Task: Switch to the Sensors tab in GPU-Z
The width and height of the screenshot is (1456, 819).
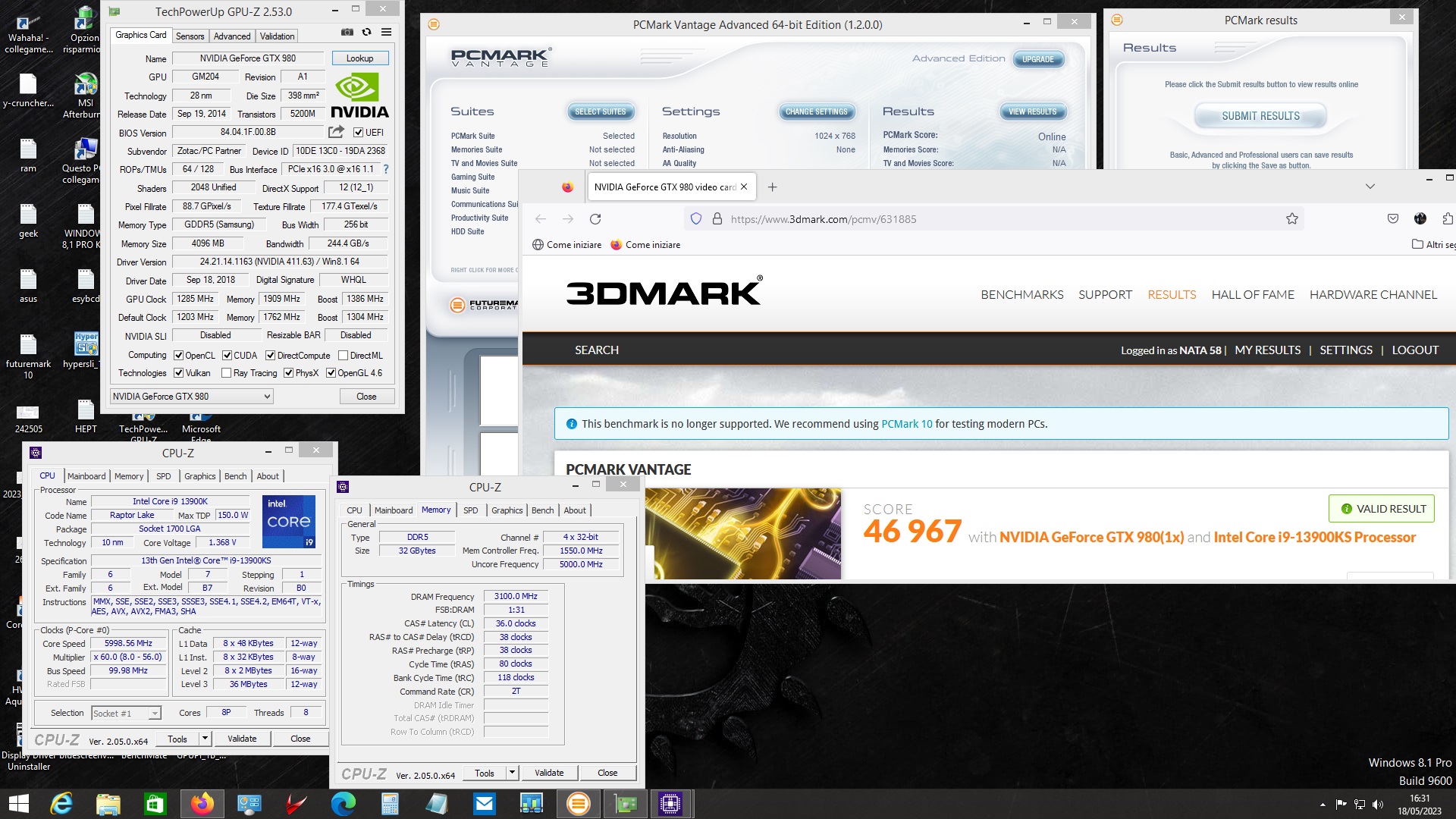Action: click(x=190, y=36)
